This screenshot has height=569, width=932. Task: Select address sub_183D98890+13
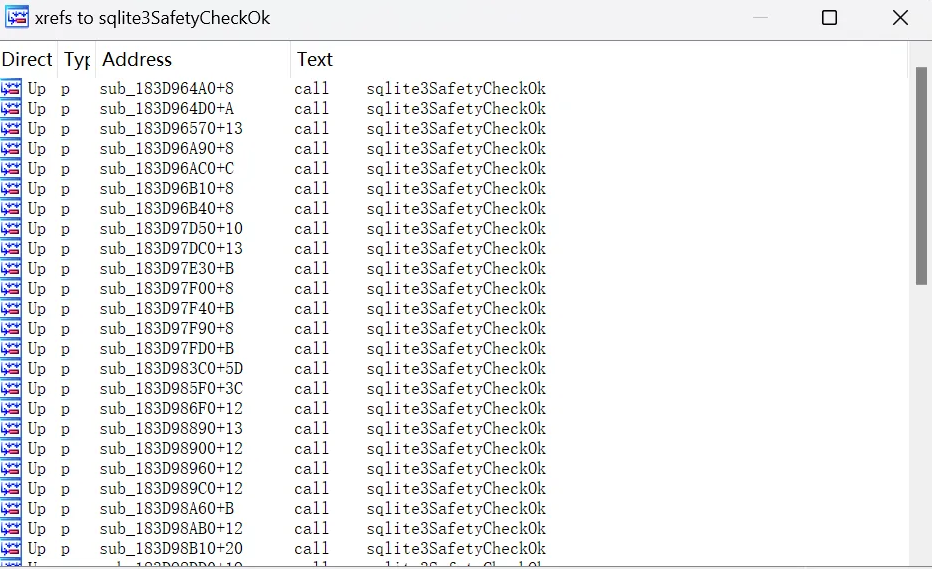171,429
